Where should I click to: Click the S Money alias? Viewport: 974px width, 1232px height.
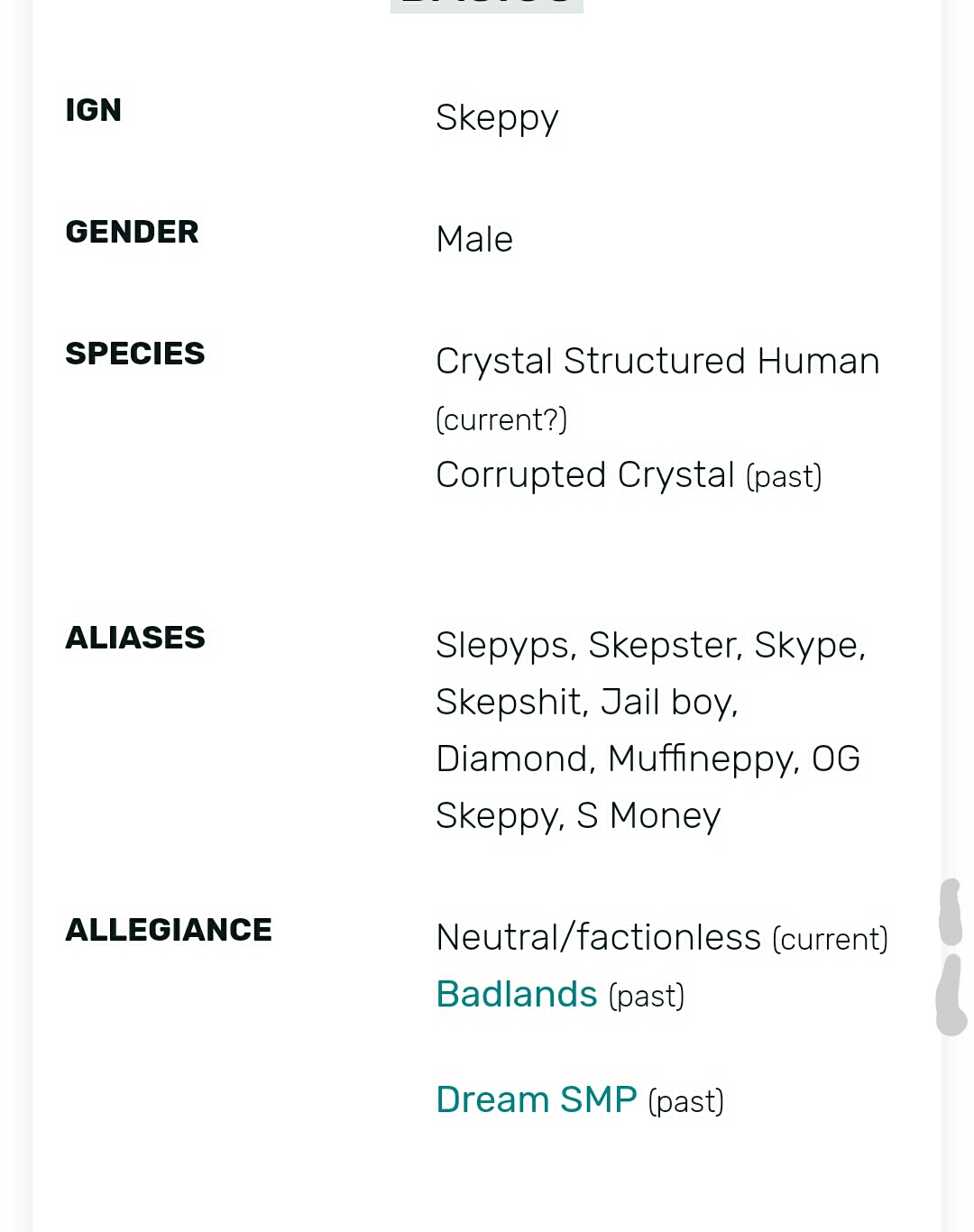648,816
